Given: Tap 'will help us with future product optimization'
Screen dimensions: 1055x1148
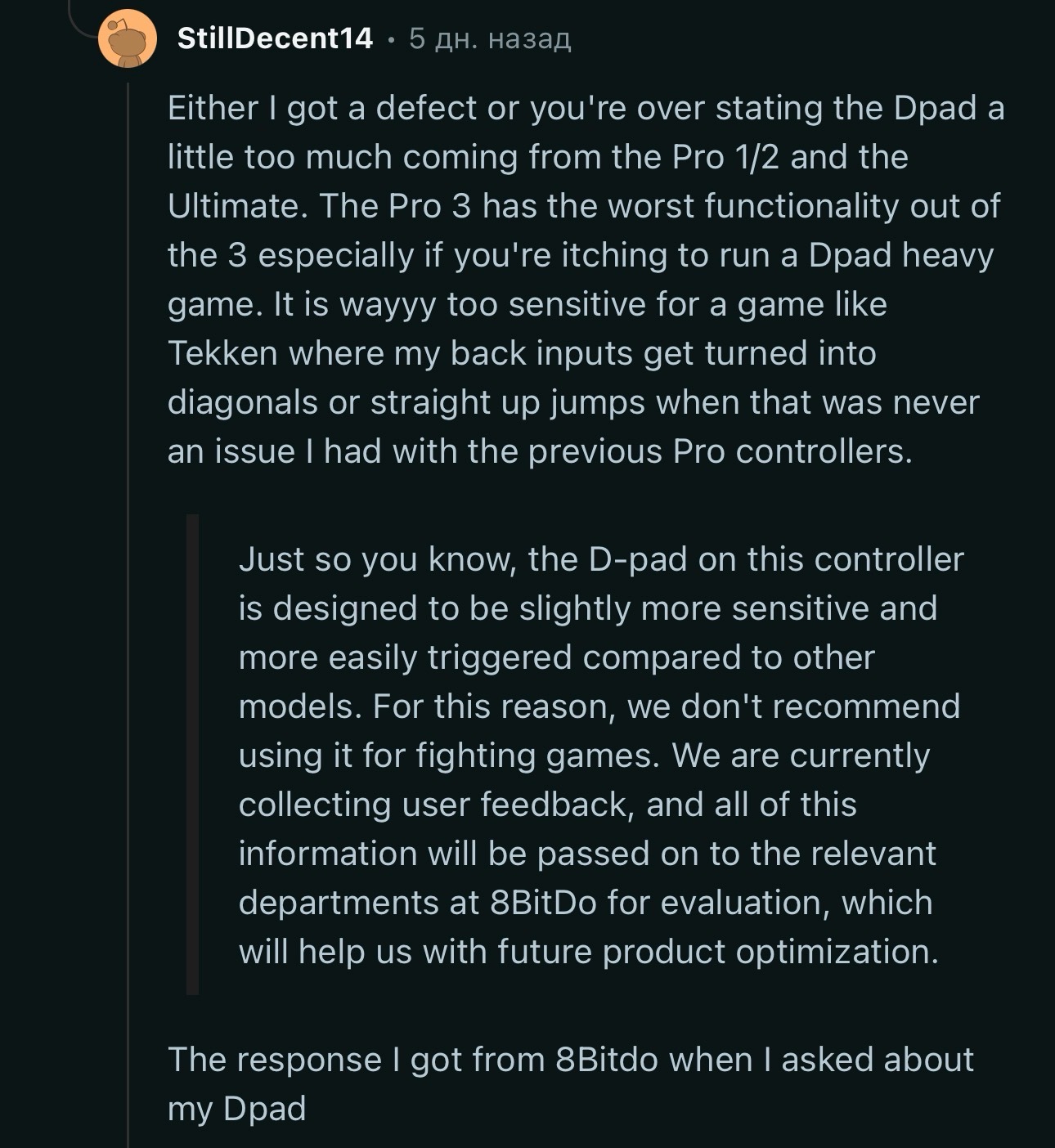Looking at the screenshot, I should (x=588, y=953).
